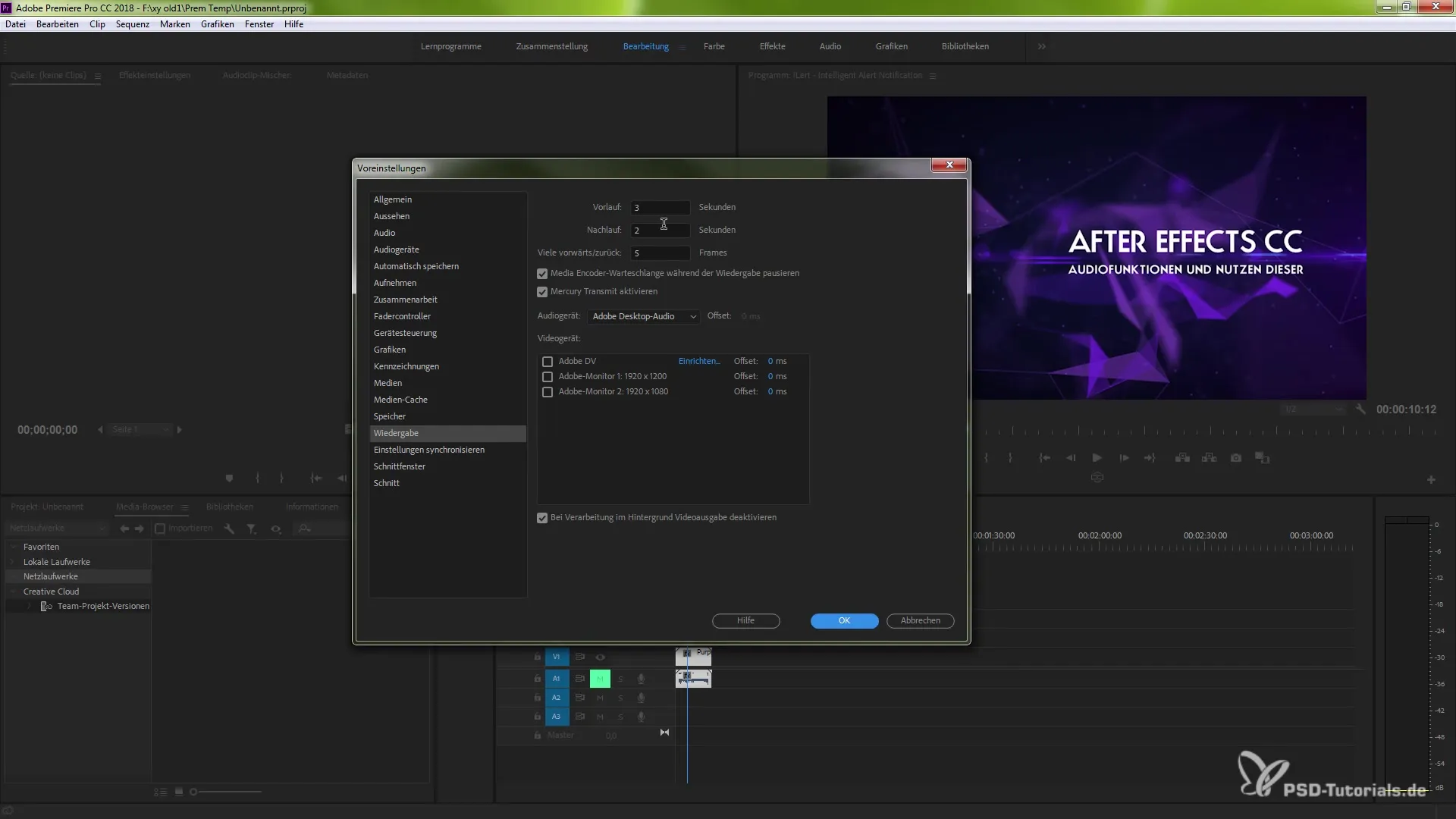
Task: Click the Lift button in Program monitor
Action: [x=1182, y=458]
